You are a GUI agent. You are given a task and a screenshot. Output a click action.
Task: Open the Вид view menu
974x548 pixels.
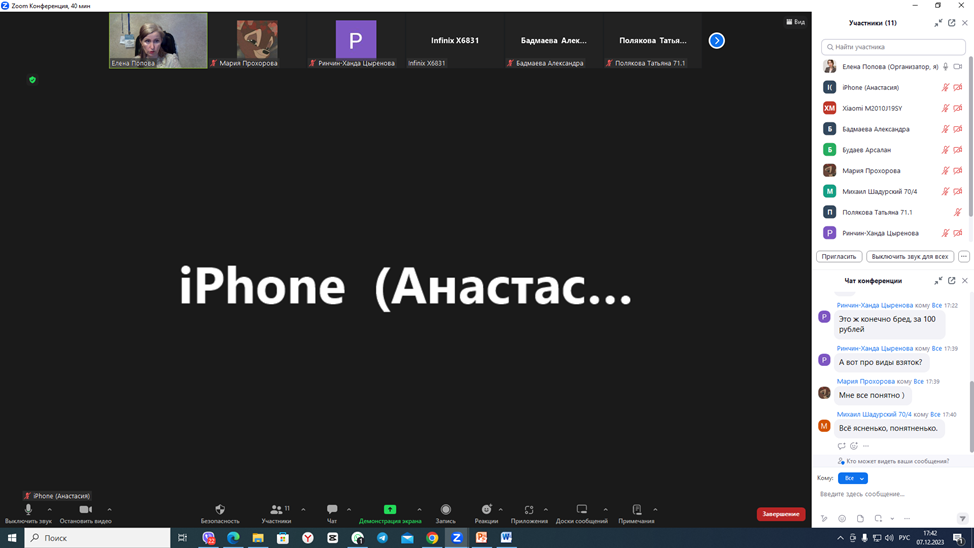795,22
